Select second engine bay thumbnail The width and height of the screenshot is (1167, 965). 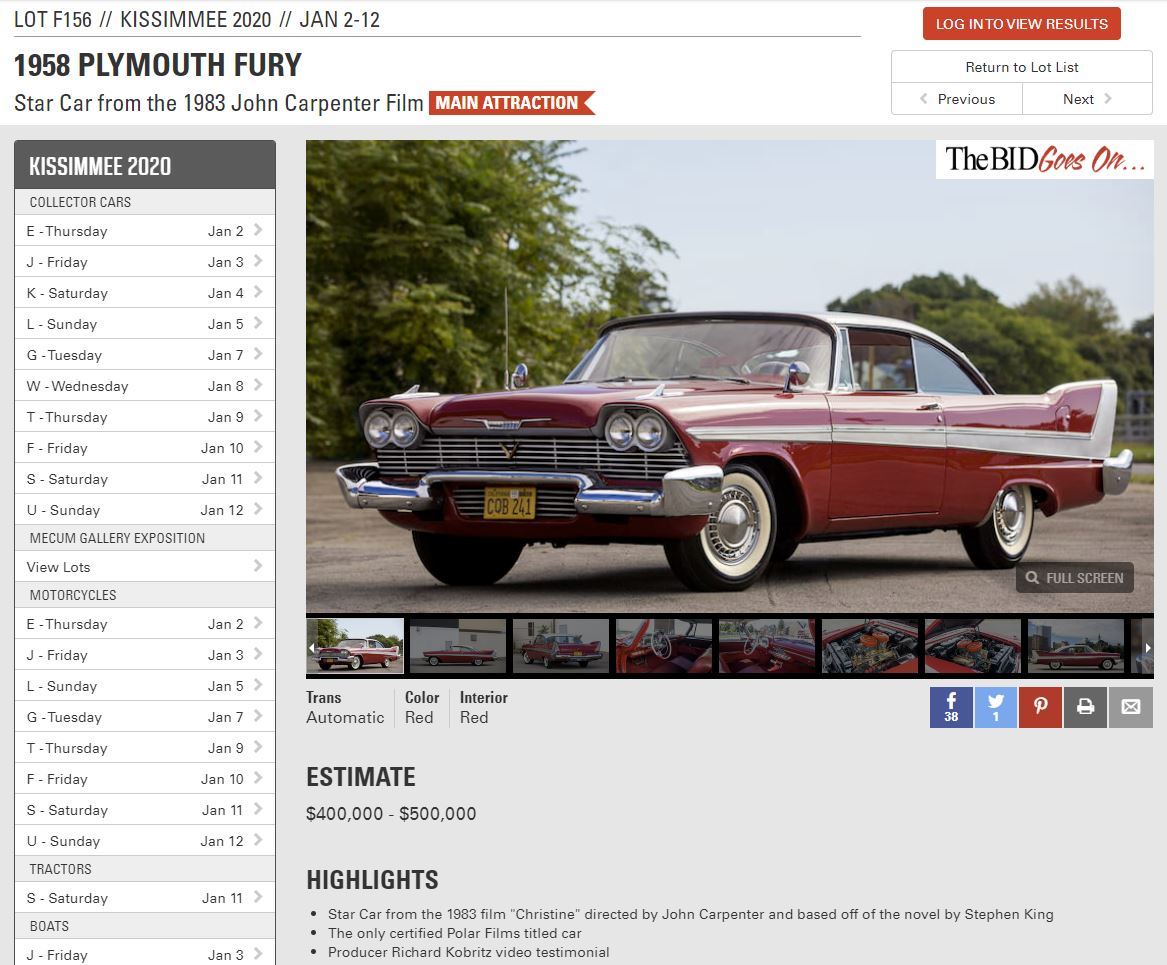(x=973, y=646)
